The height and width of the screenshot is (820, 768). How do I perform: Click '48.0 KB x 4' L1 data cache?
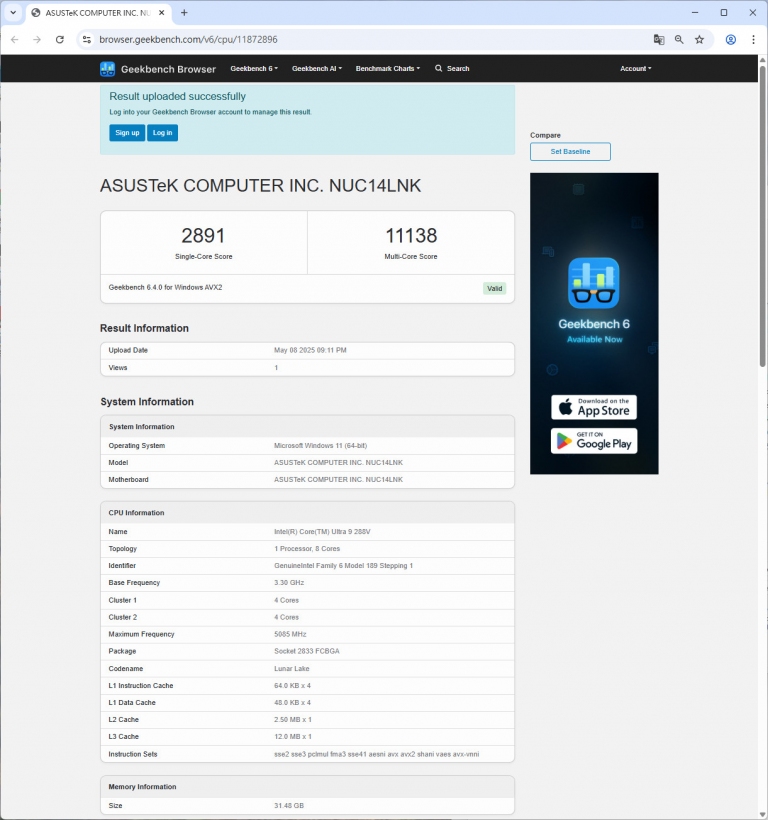click(x=292, y=703)
